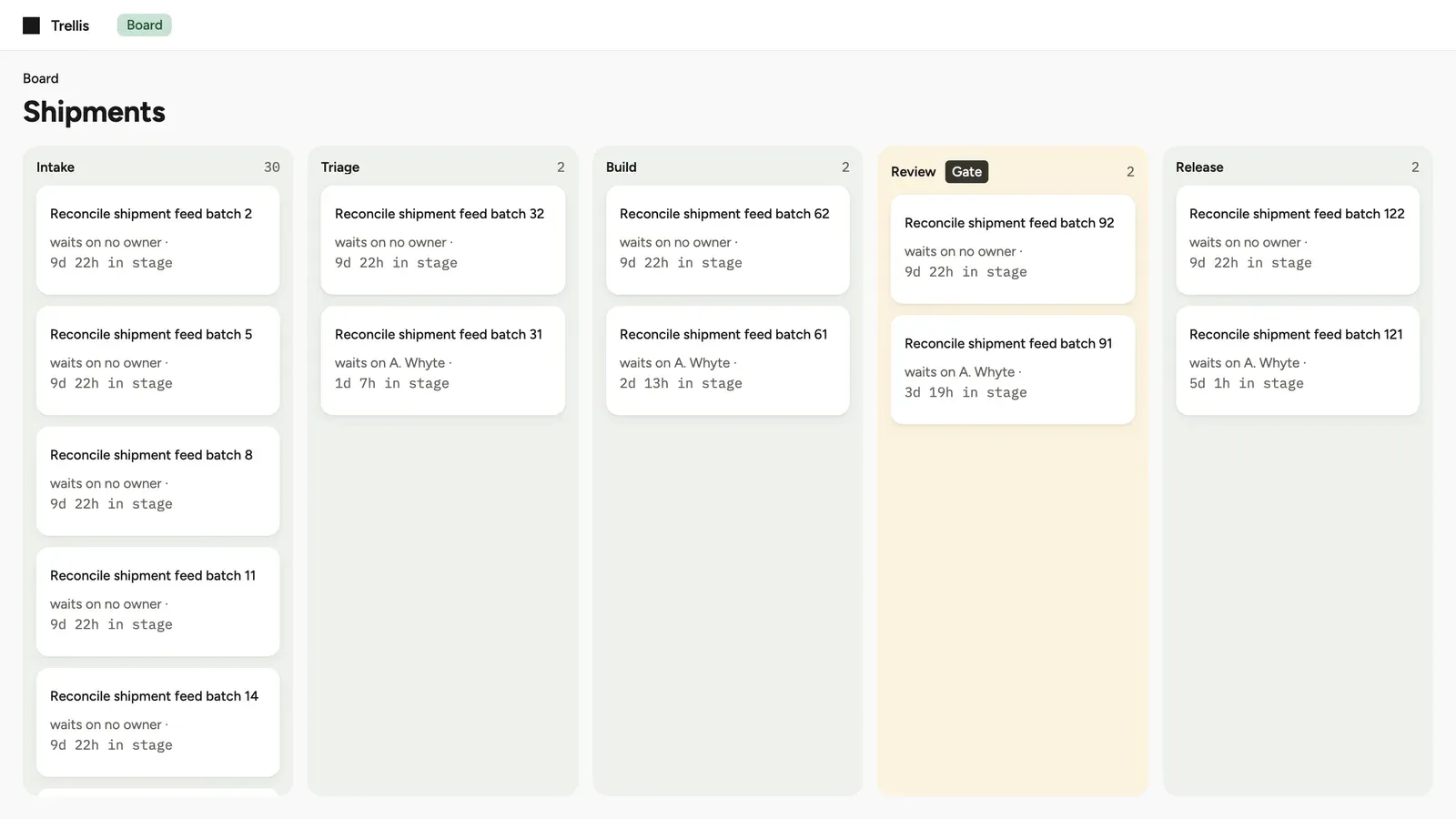Open card Reconcile shipment feed batch 14
1456x819 pixels.
pyautogui.click(x=158, y=723)
